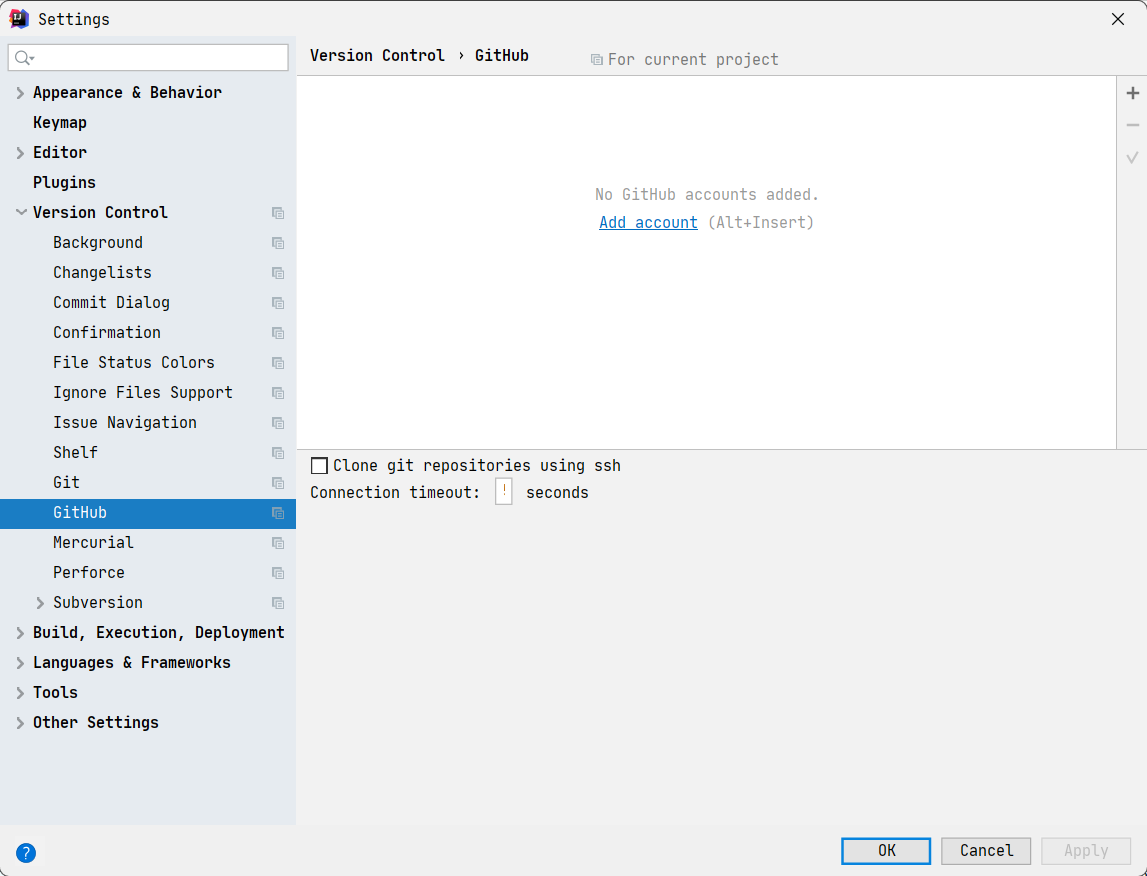Click the OK button

(x=886, y=850)
